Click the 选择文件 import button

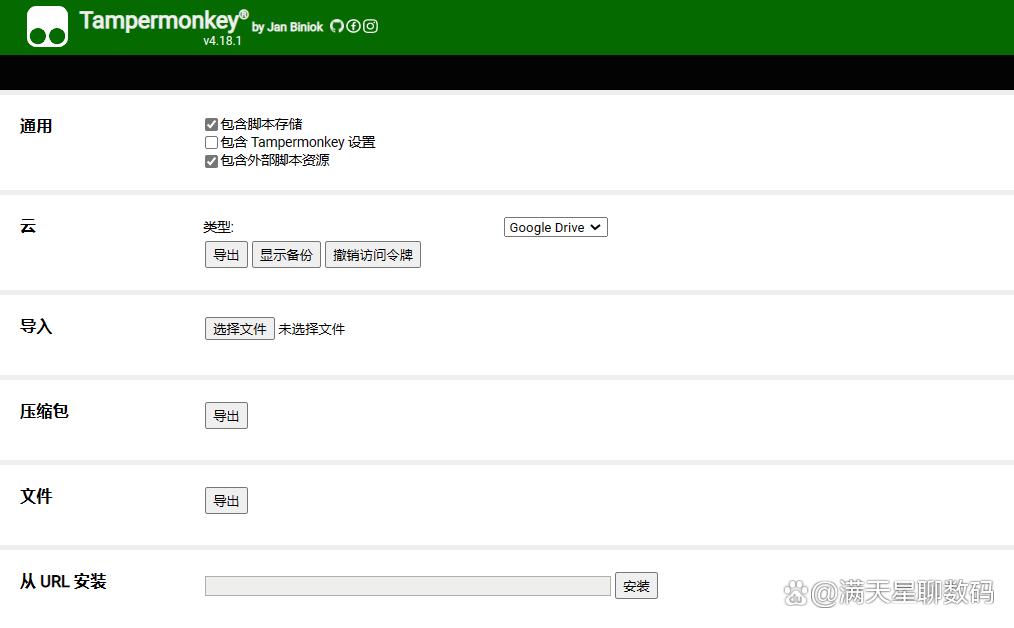click(x=240, y=329)
